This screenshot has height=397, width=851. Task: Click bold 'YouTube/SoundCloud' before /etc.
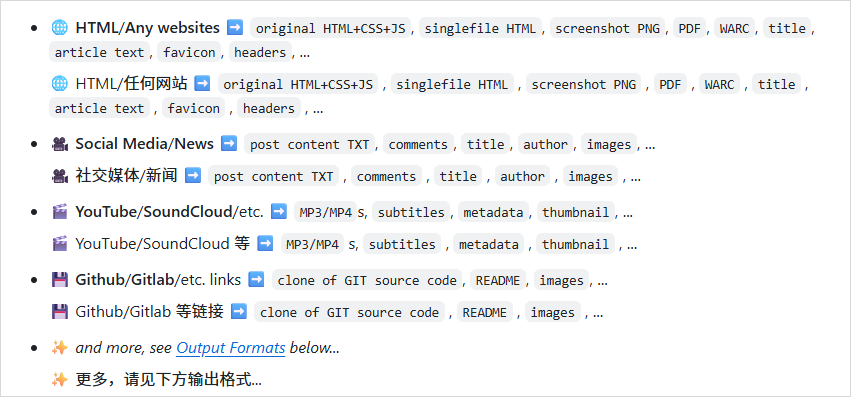pyautogui.click(x=154, y=212)
